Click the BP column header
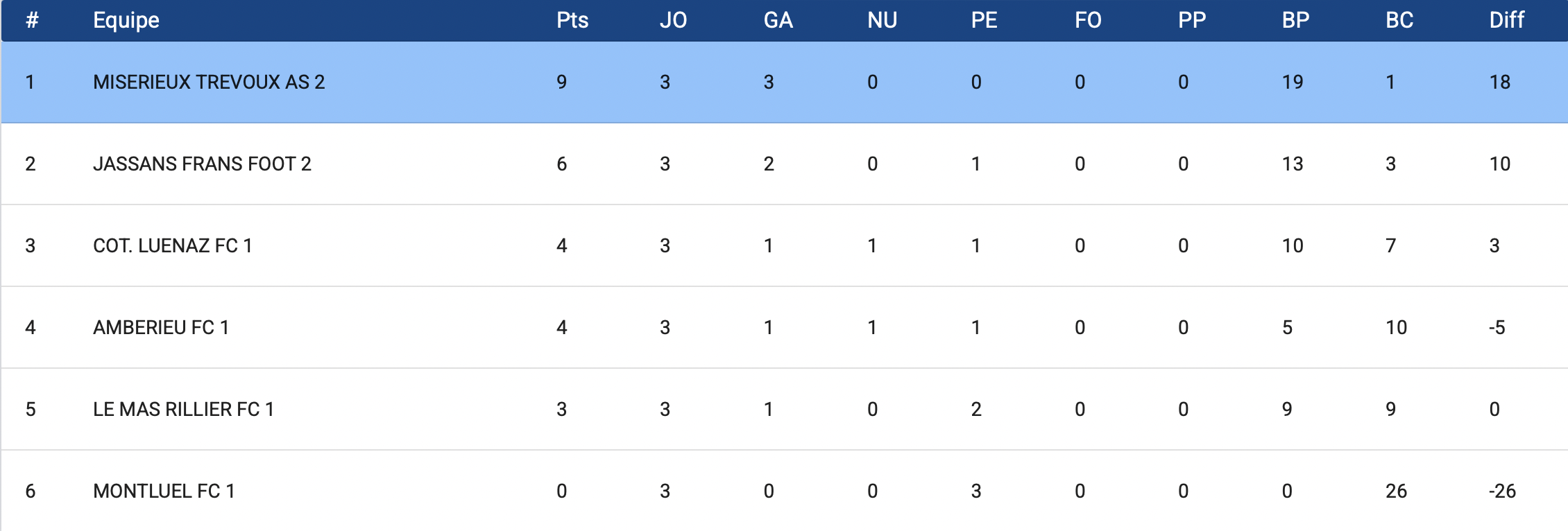The image size is (1568, 531). [1295, 20]
